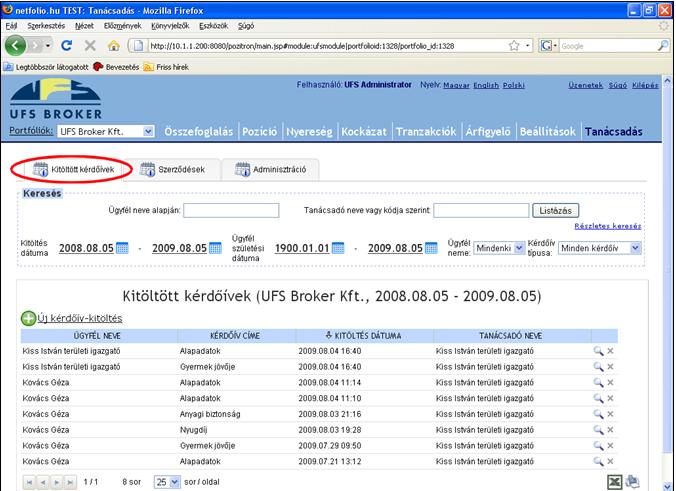Click scroll down arrow on page scrollbar
The height and width of the screenshot is (491, 676).
[667, 486]
